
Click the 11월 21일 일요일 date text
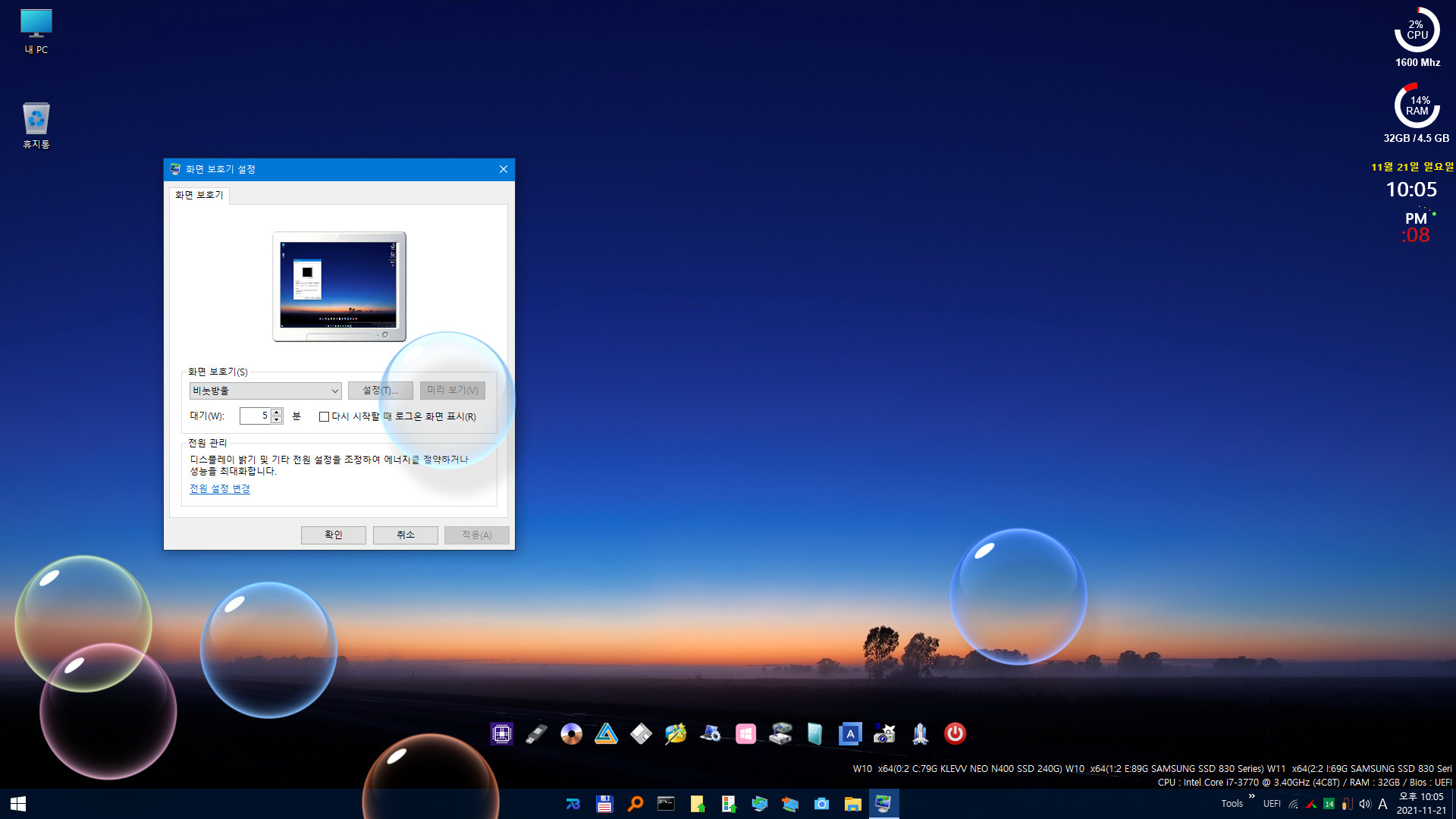pyautogui.click(x=1413, y=167)
